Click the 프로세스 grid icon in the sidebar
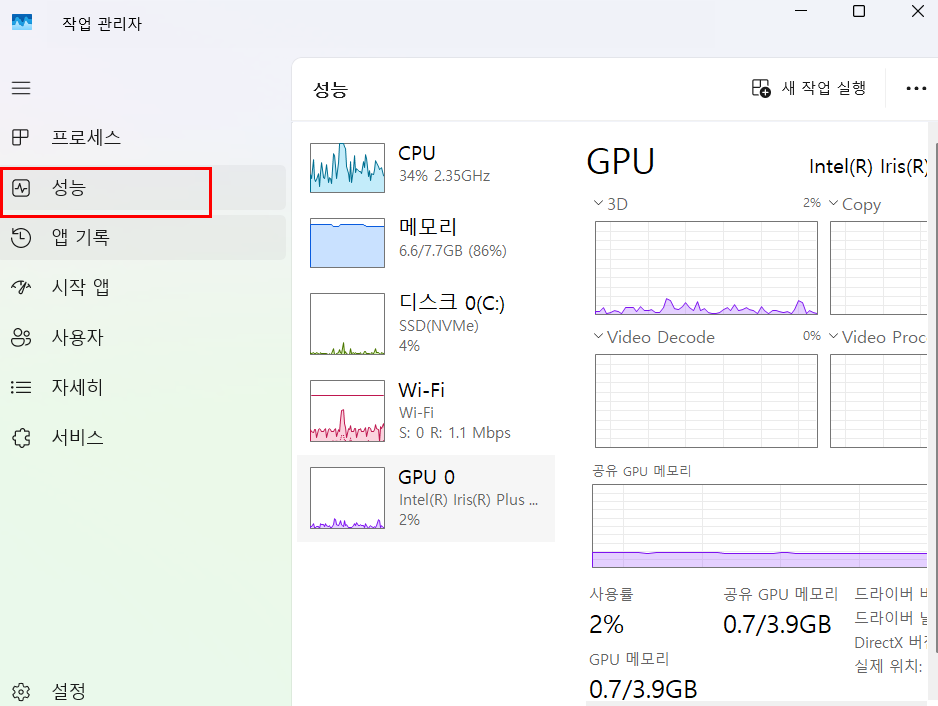The image size is (938, 706). pos(20,138)
